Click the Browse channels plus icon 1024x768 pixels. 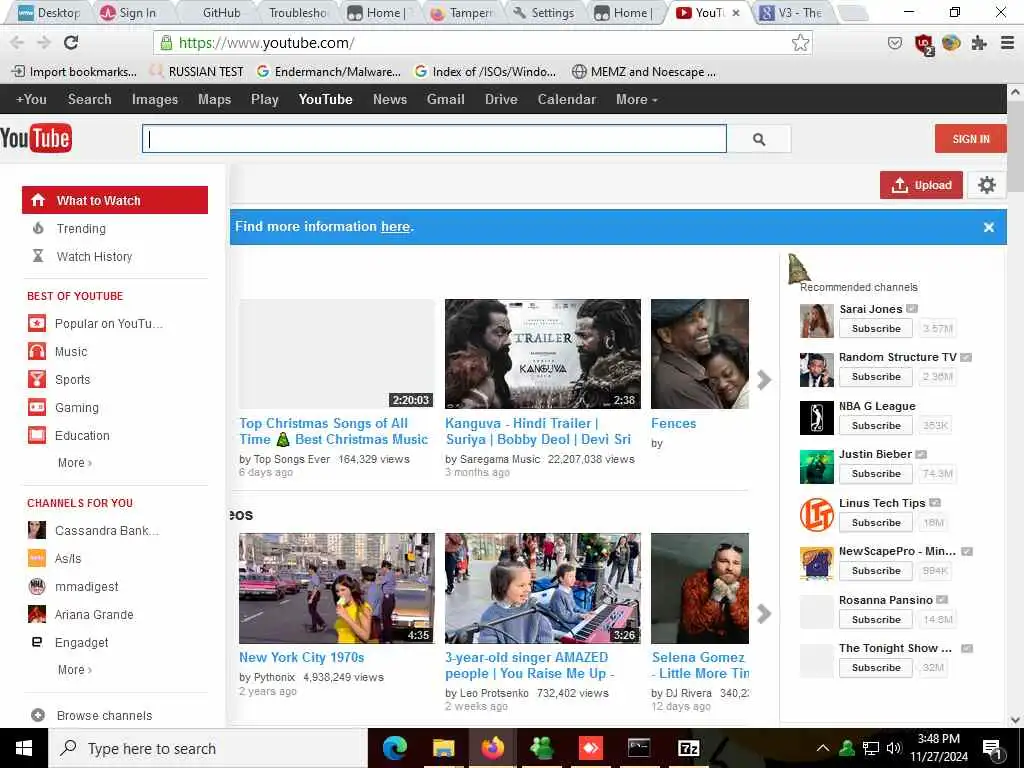[x=38, y=715]
